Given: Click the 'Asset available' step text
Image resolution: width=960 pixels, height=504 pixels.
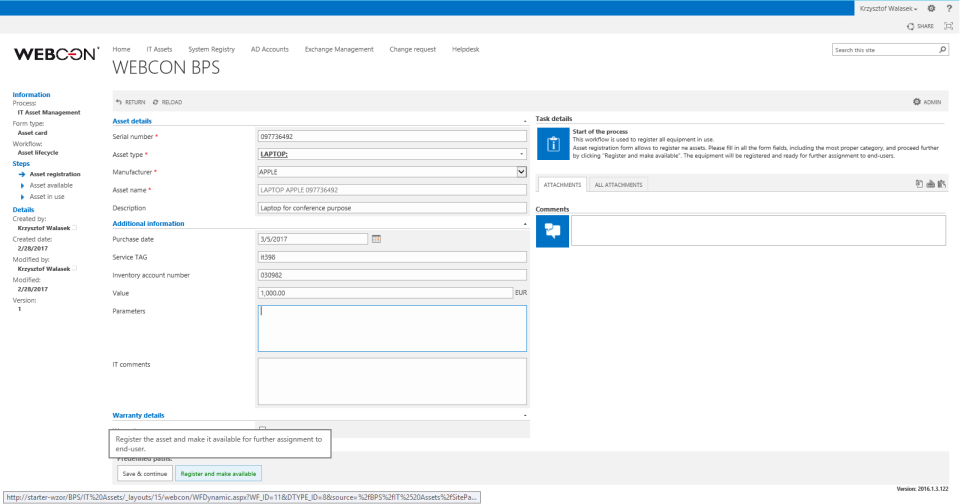Looking at the screenshot, I should click(x=51, y=186).
